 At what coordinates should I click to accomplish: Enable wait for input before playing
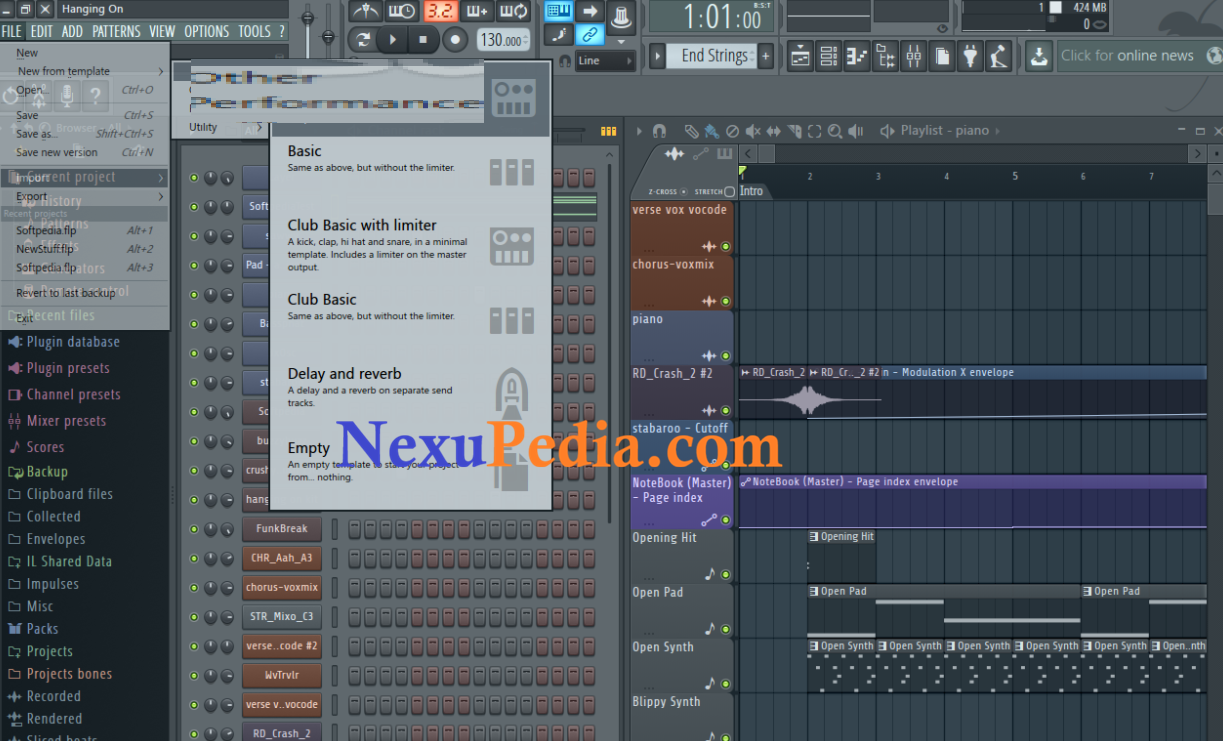[x=402, y=12]
